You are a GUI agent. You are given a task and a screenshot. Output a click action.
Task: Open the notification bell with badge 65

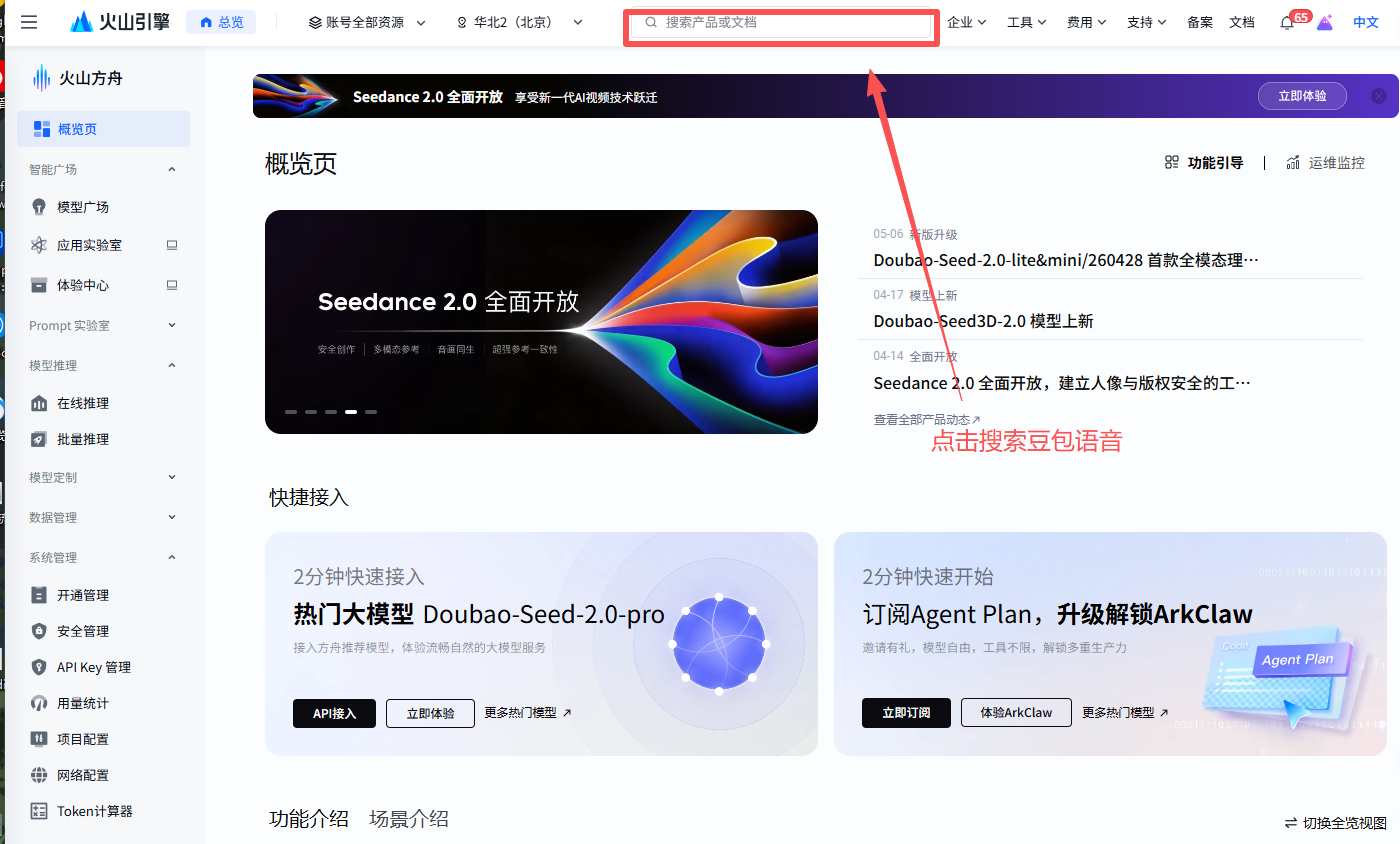[1287, 22]
